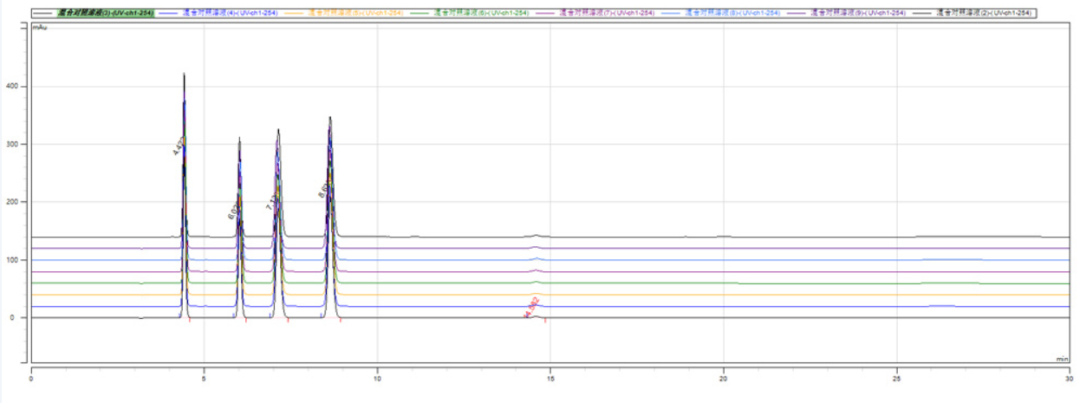The image size is (1080, 403).
Task: Click the blue legend entry numbered (4)
Action: tap(229, 12)
